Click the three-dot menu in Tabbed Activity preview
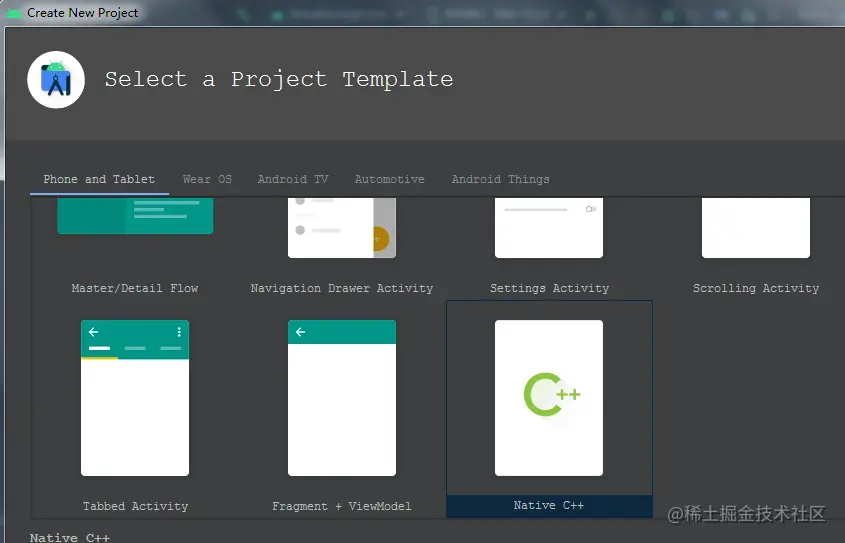 (179, 332)
